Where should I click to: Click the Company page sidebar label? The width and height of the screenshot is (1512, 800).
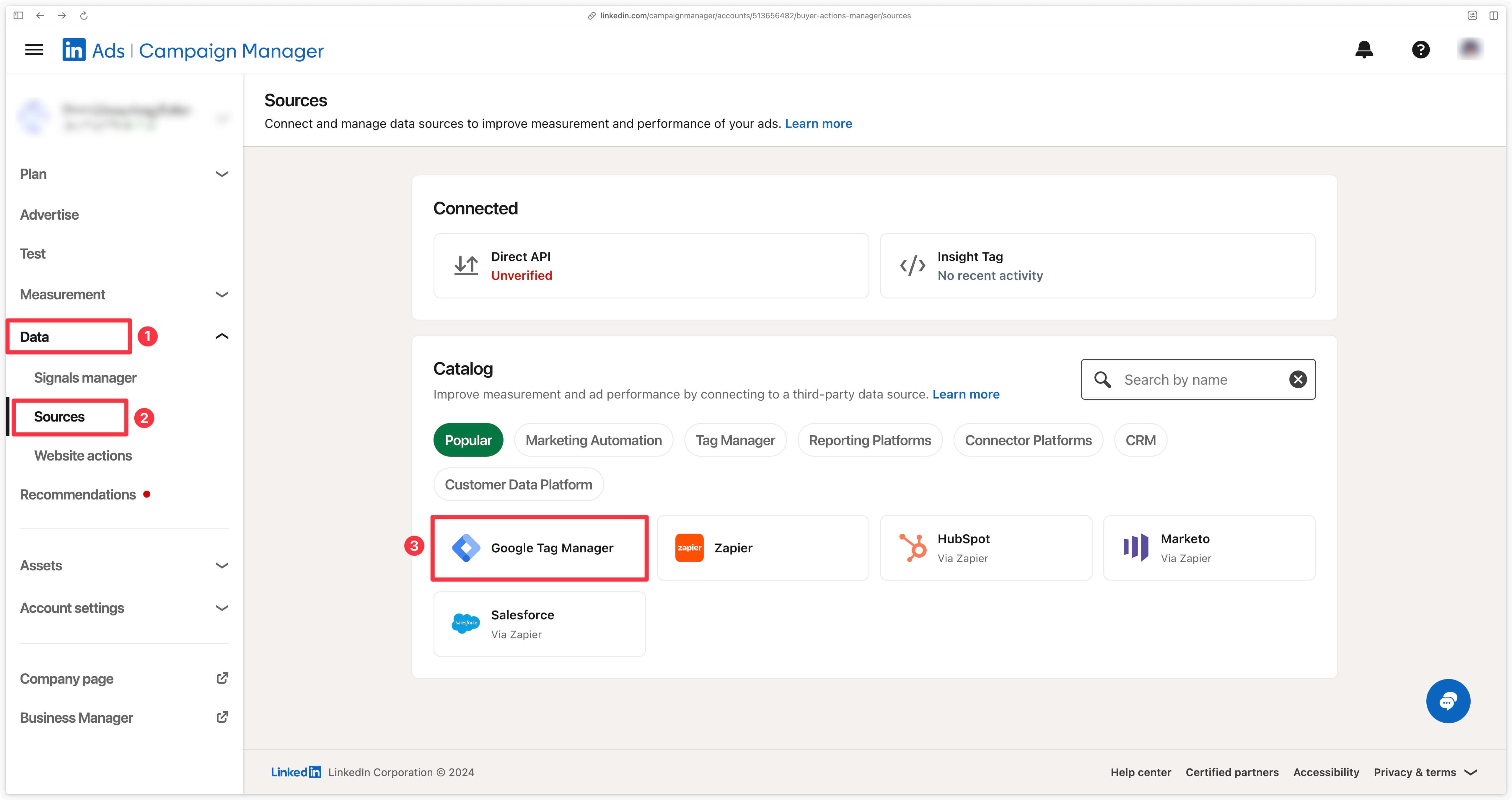point(66,679)
